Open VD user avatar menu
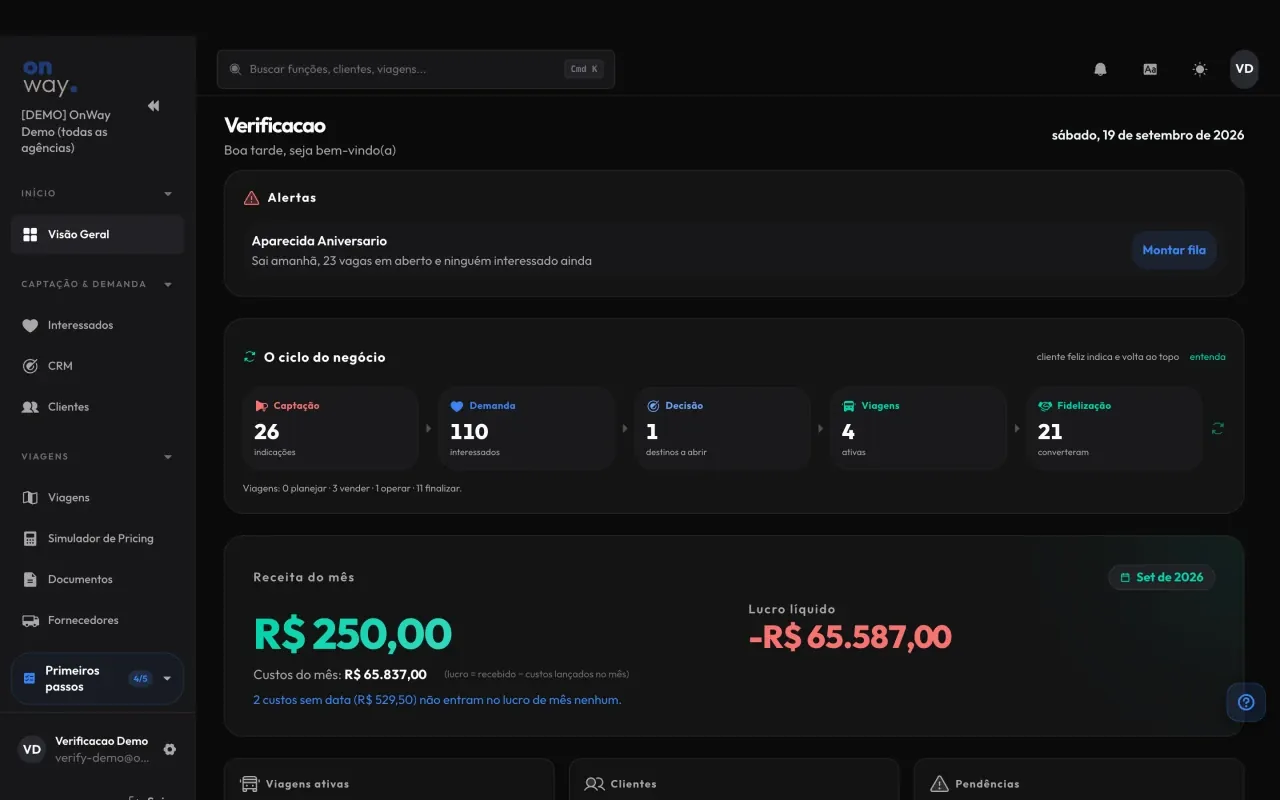 1244,69
